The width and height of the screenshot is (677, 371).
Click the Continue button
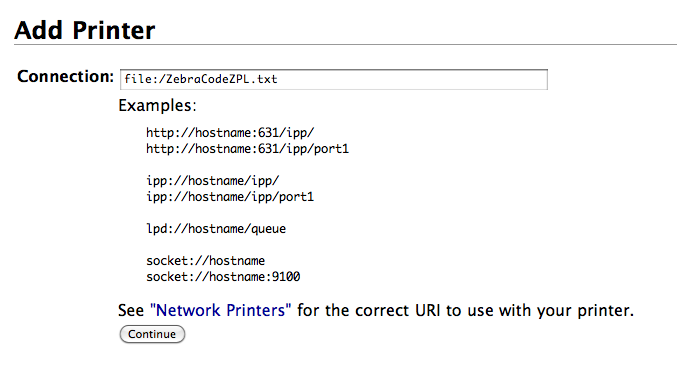point(152,334)
